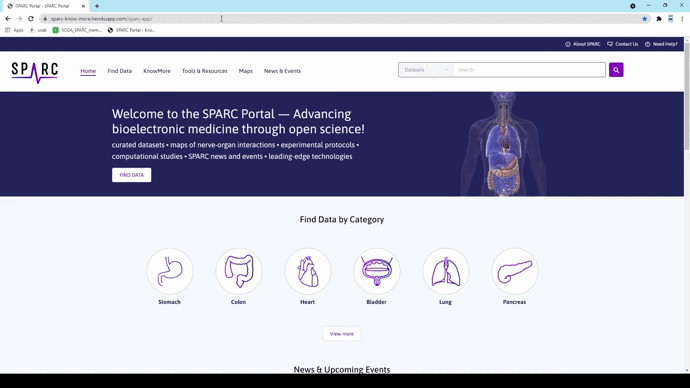This screenshot has height=388, width=690.
Task: Open the Colon data category
Action: pos(239,271)
